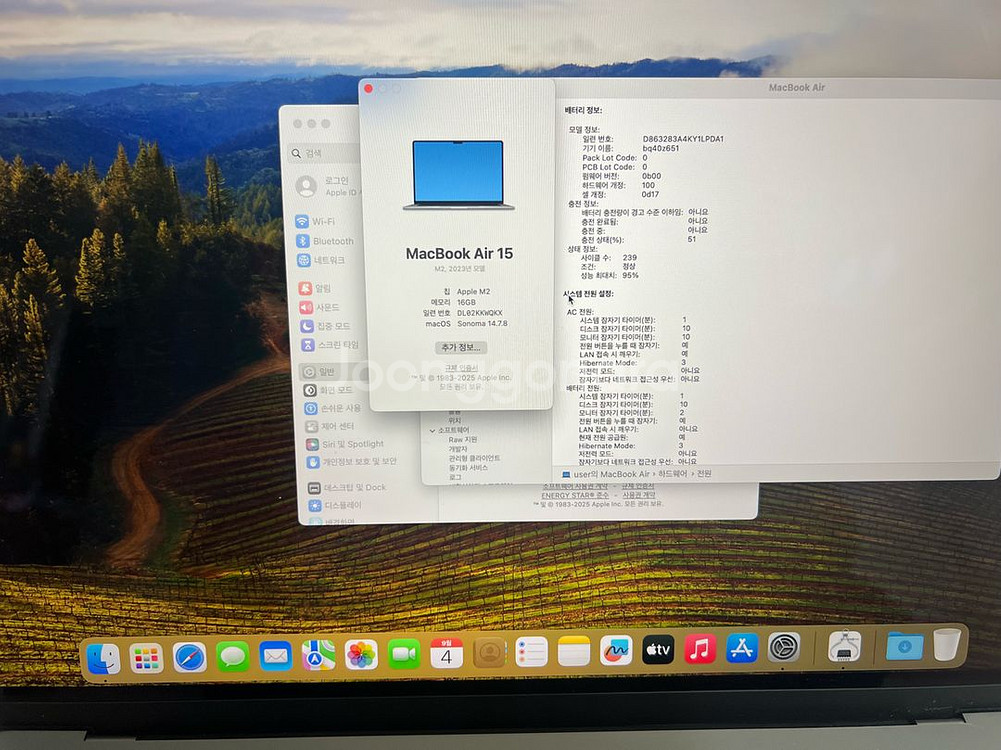Open the 규제 인증서 link

[461, 368]
